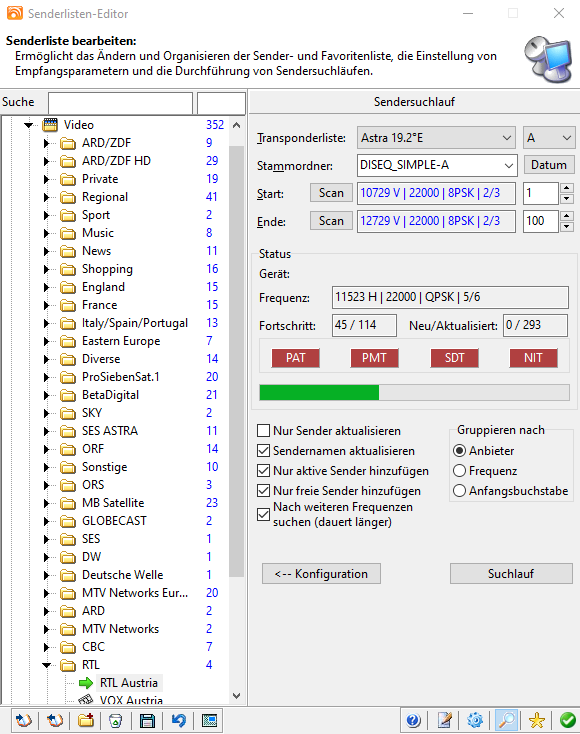Click the NIT status indicator
This screenshot has height=734, width=580.
tap(533, 358)
